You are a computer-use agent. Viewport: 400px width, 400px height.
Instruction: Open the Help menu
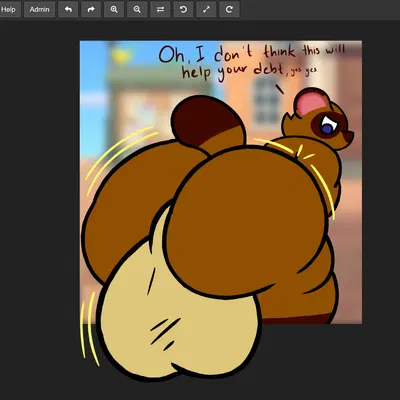[9, 9]
